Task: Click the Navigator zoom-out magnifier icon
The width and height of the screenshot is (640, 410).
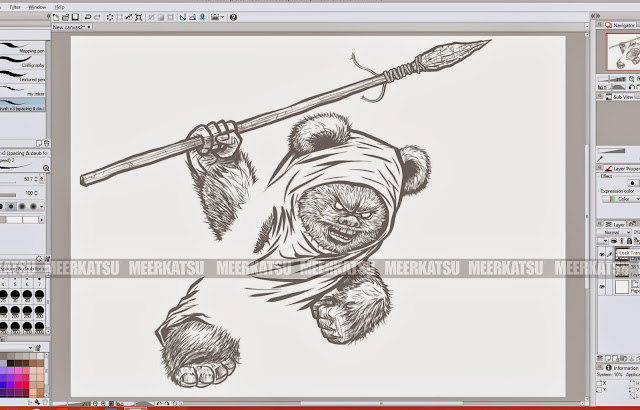Action: [631, 79]
